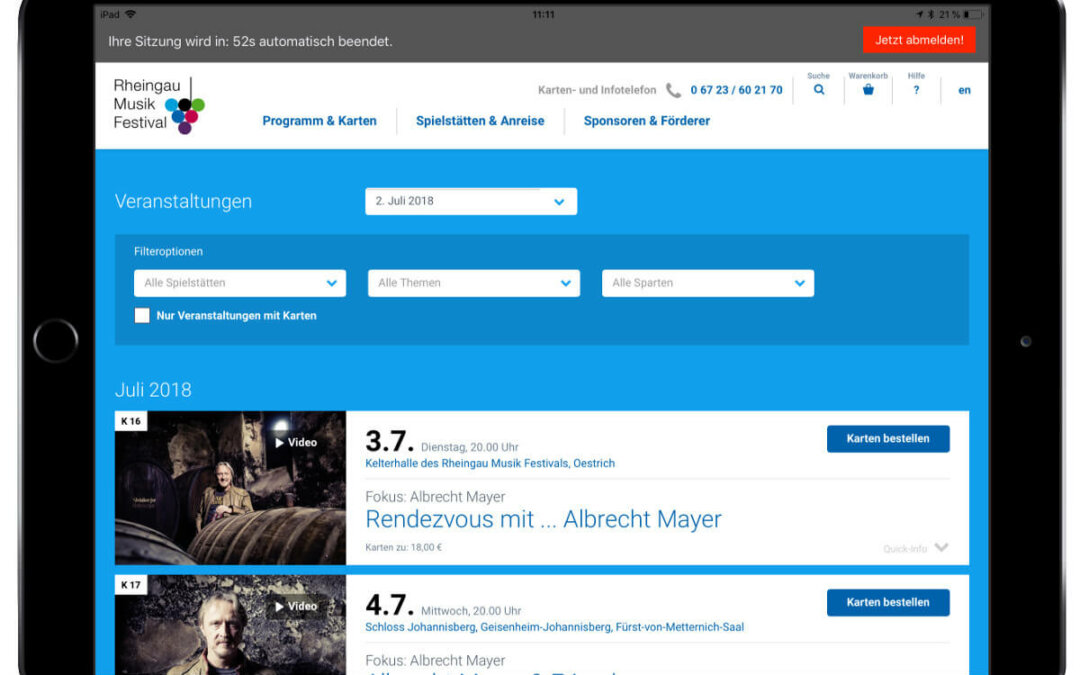Click Fokus: Albrecht Mayer in the 3.7. event

435,497
